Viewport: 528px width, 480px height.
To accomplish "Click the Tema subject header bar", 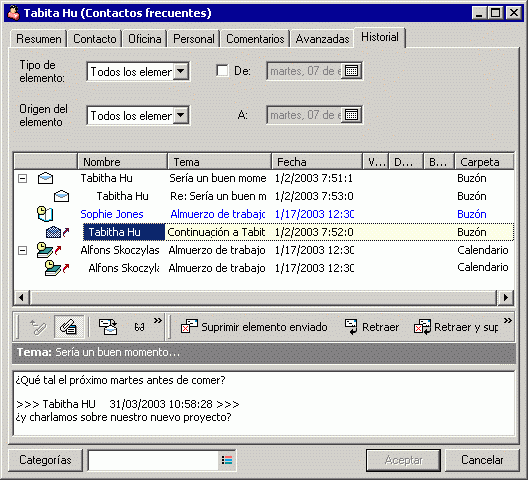I will click(264, 353).
